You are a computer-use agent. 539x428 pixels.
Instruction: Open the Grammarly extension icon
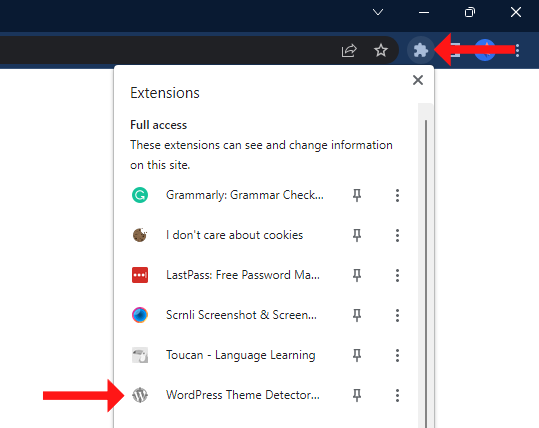click(140, 195)
